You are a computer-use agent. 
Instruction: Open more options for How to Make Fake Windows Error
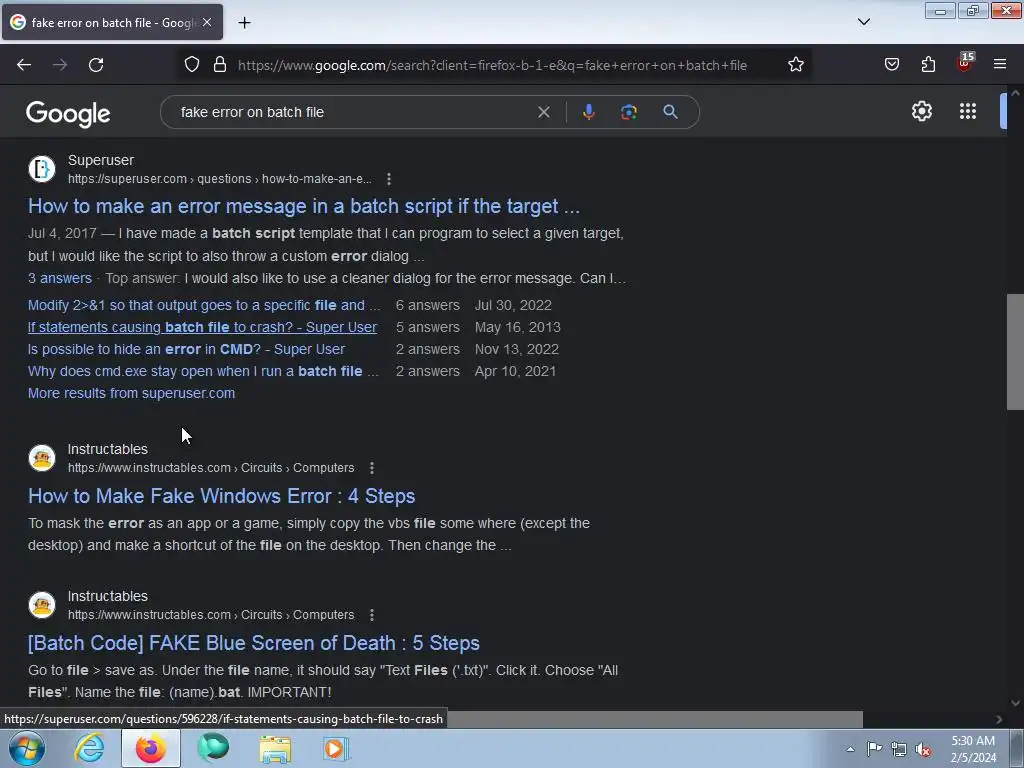tap(372, 468)
